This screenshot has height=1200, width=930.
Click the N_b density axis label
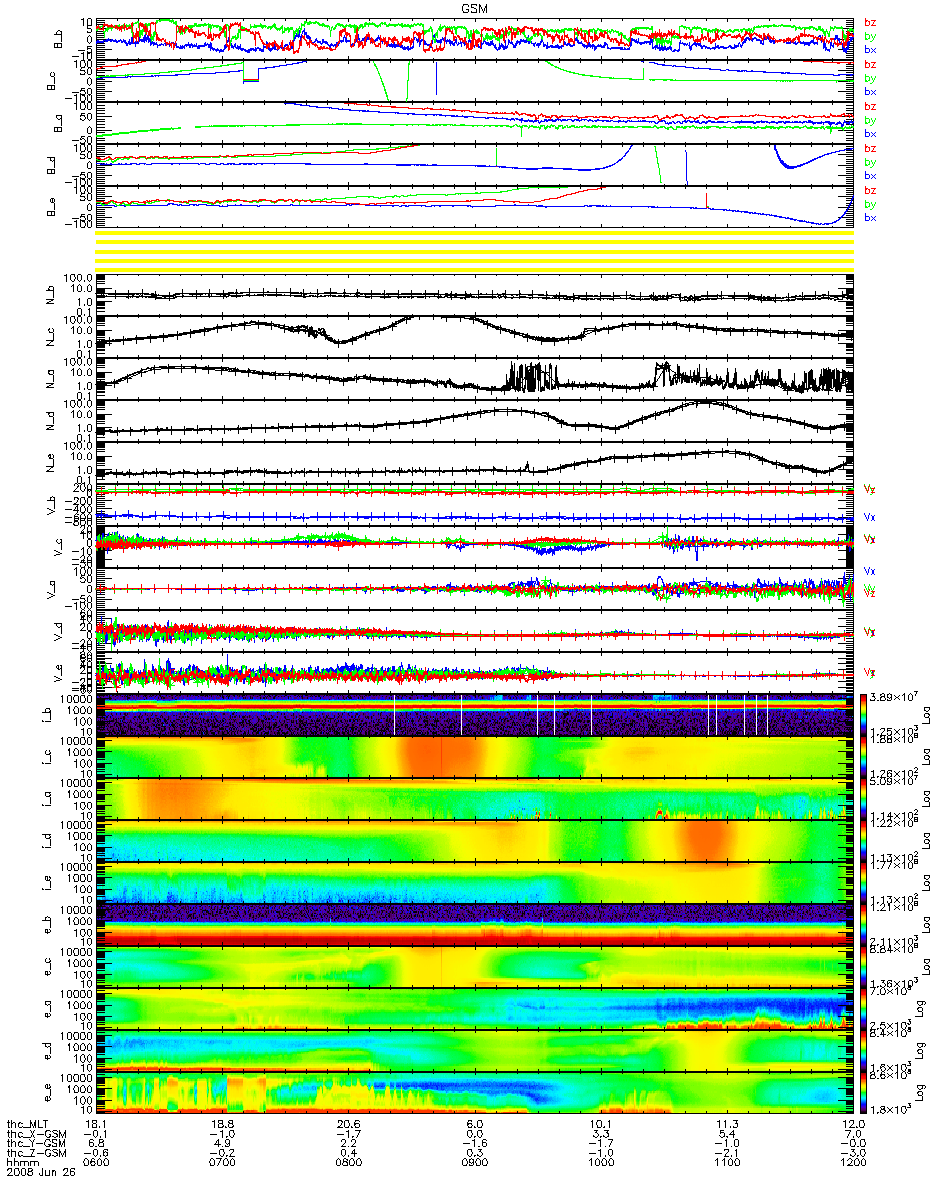click(x=50, y=294)
